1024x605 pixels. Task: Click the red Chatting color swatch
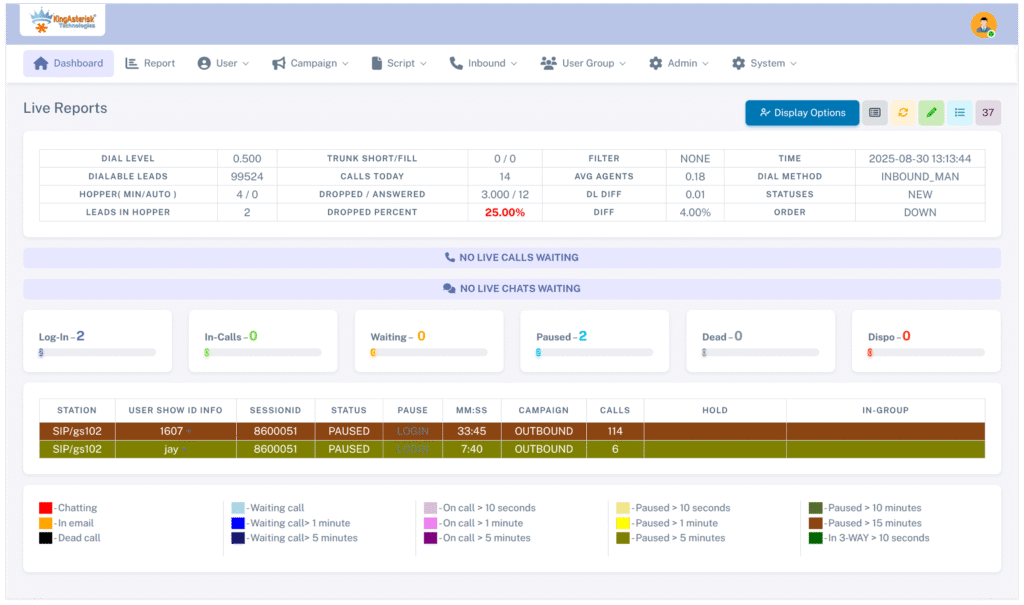[x=45, y=508]
